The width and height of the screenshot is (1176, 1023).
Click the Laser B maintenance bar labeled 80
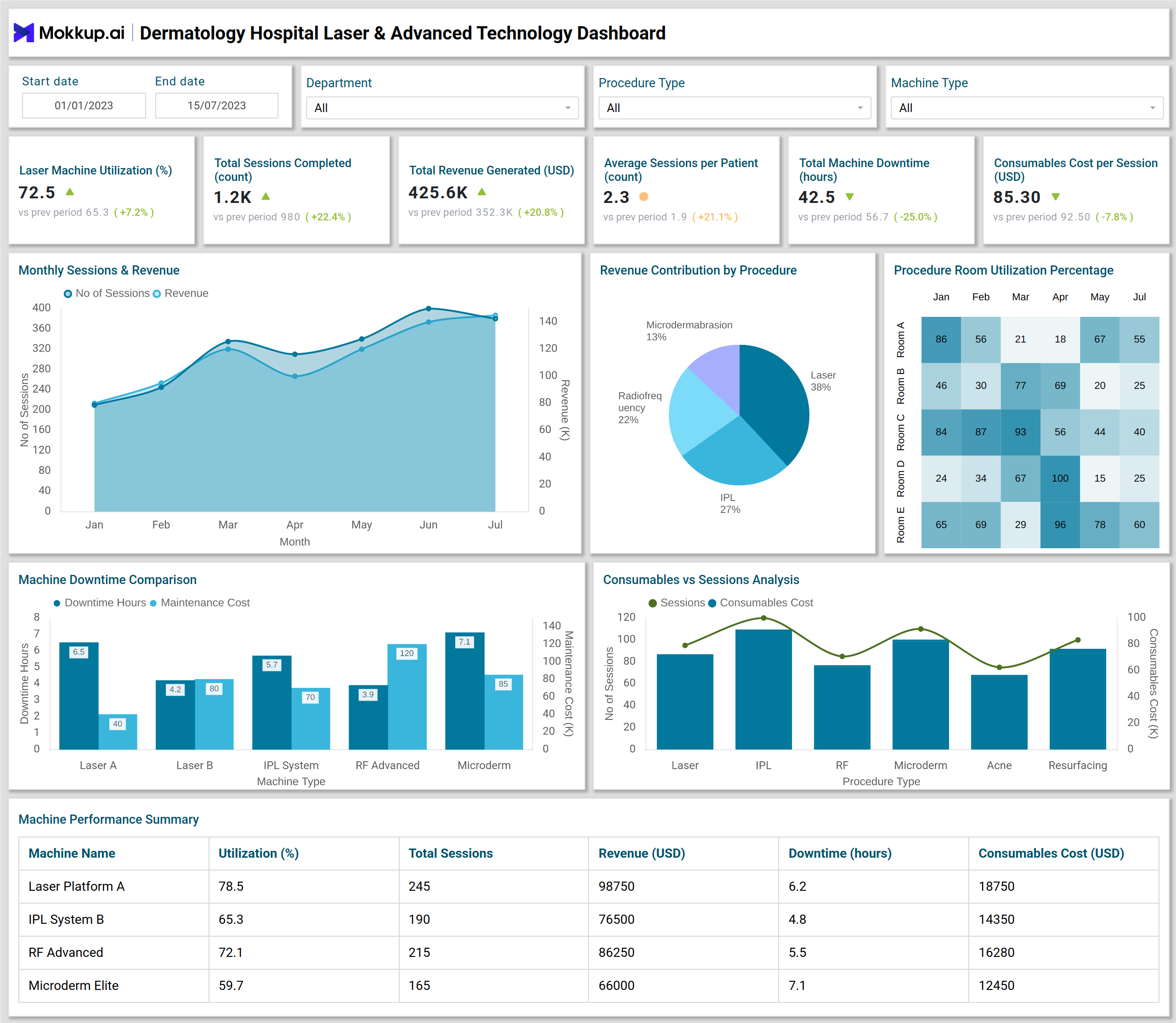(x=214, y=714)
